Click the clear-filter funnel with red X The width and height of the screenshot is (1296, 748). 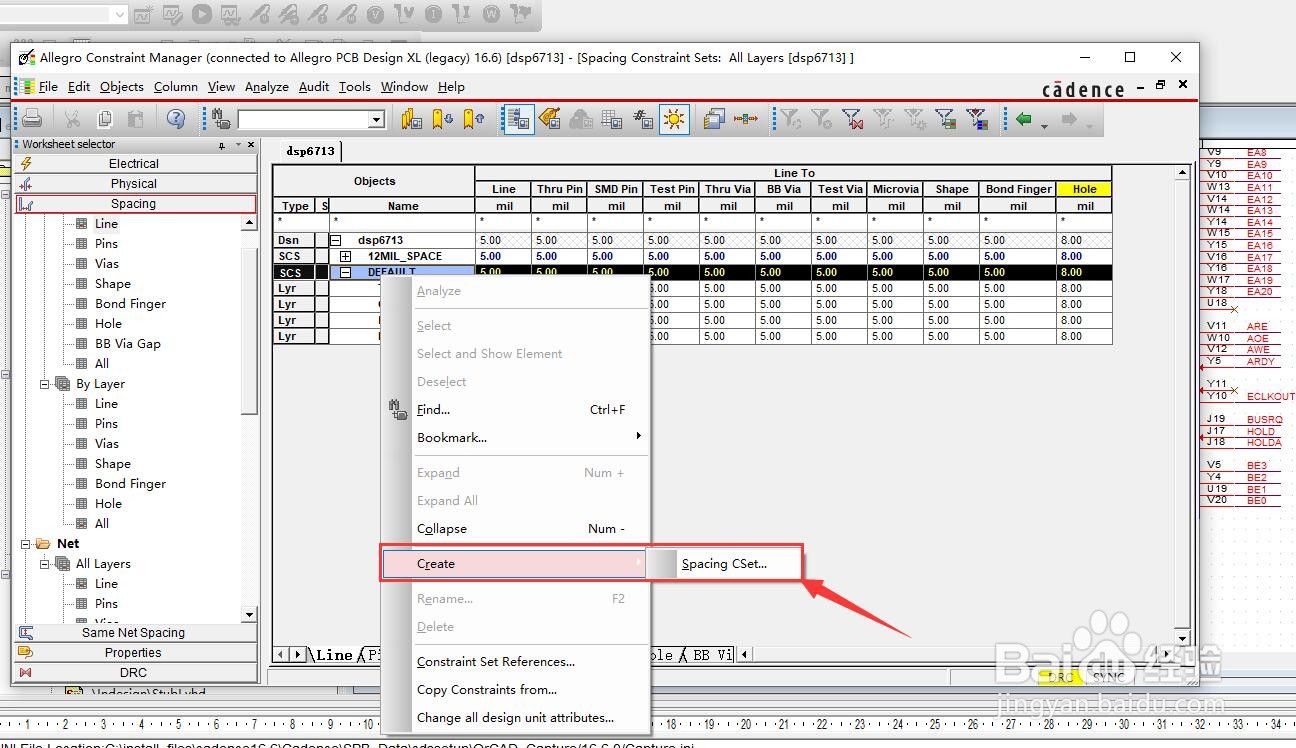[x=852, y=119]
